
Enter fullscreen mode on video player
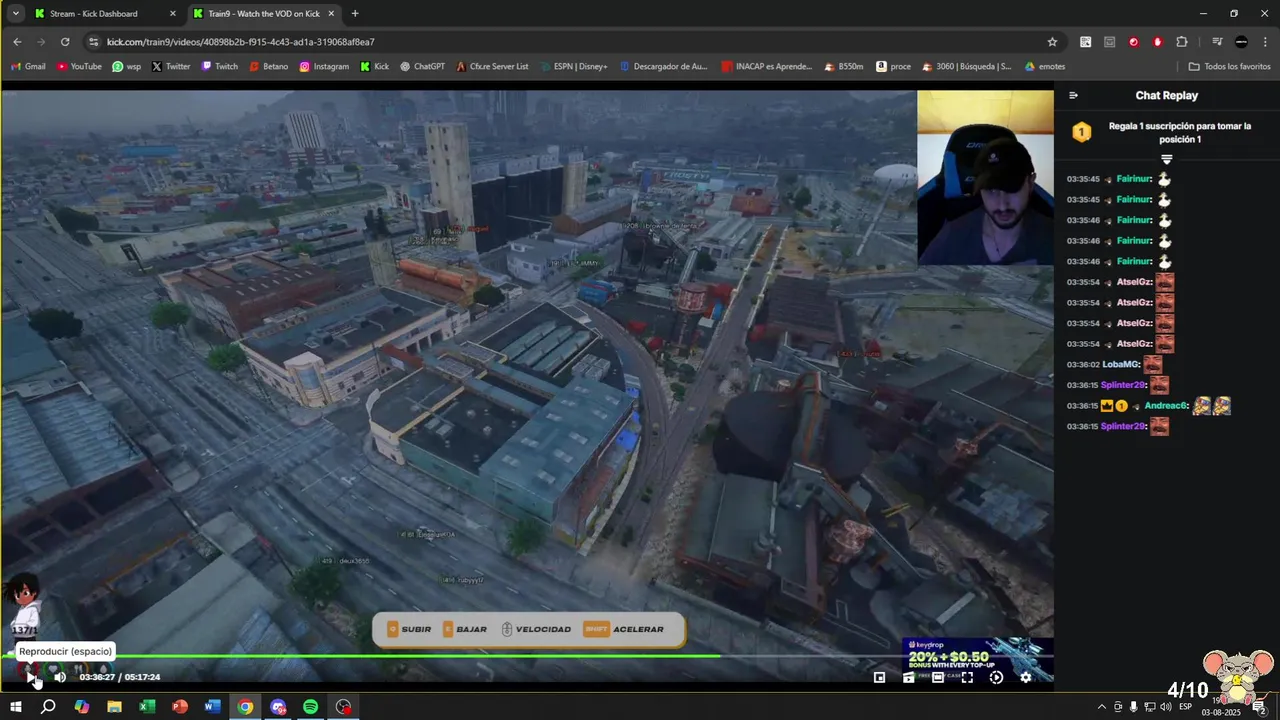[x=967, y=677]
